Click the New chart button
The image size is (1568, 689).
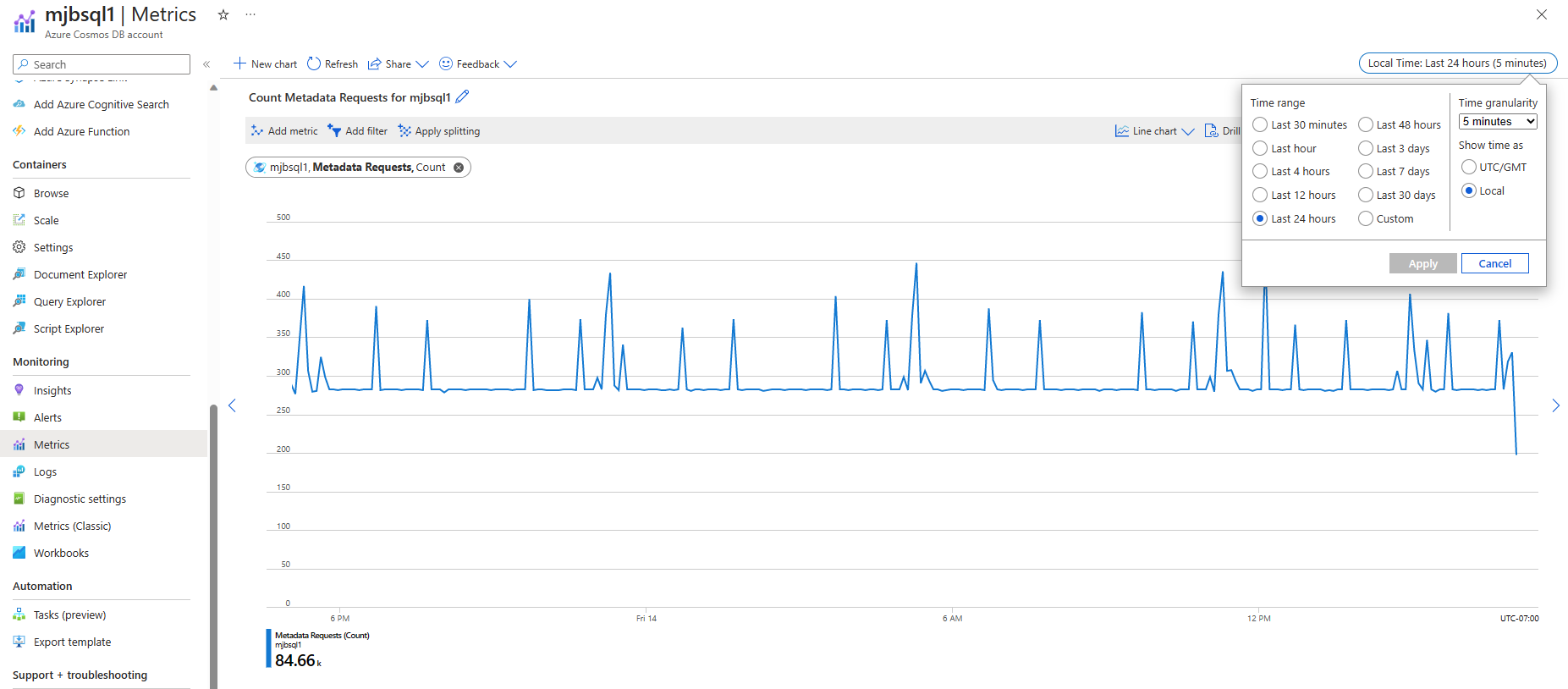[x=265, y=64]
